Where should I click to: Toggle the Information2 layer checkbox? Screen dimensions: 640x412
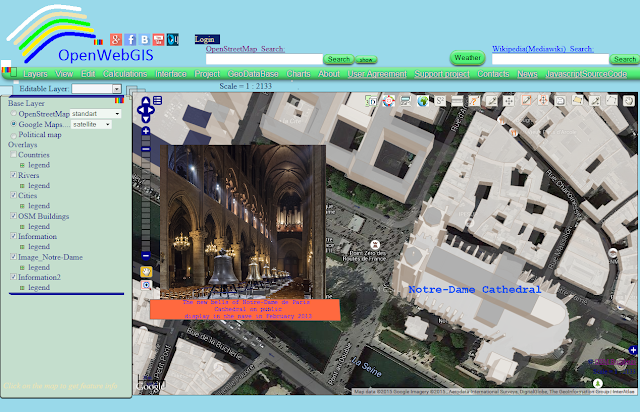click(x=13, y=277)
